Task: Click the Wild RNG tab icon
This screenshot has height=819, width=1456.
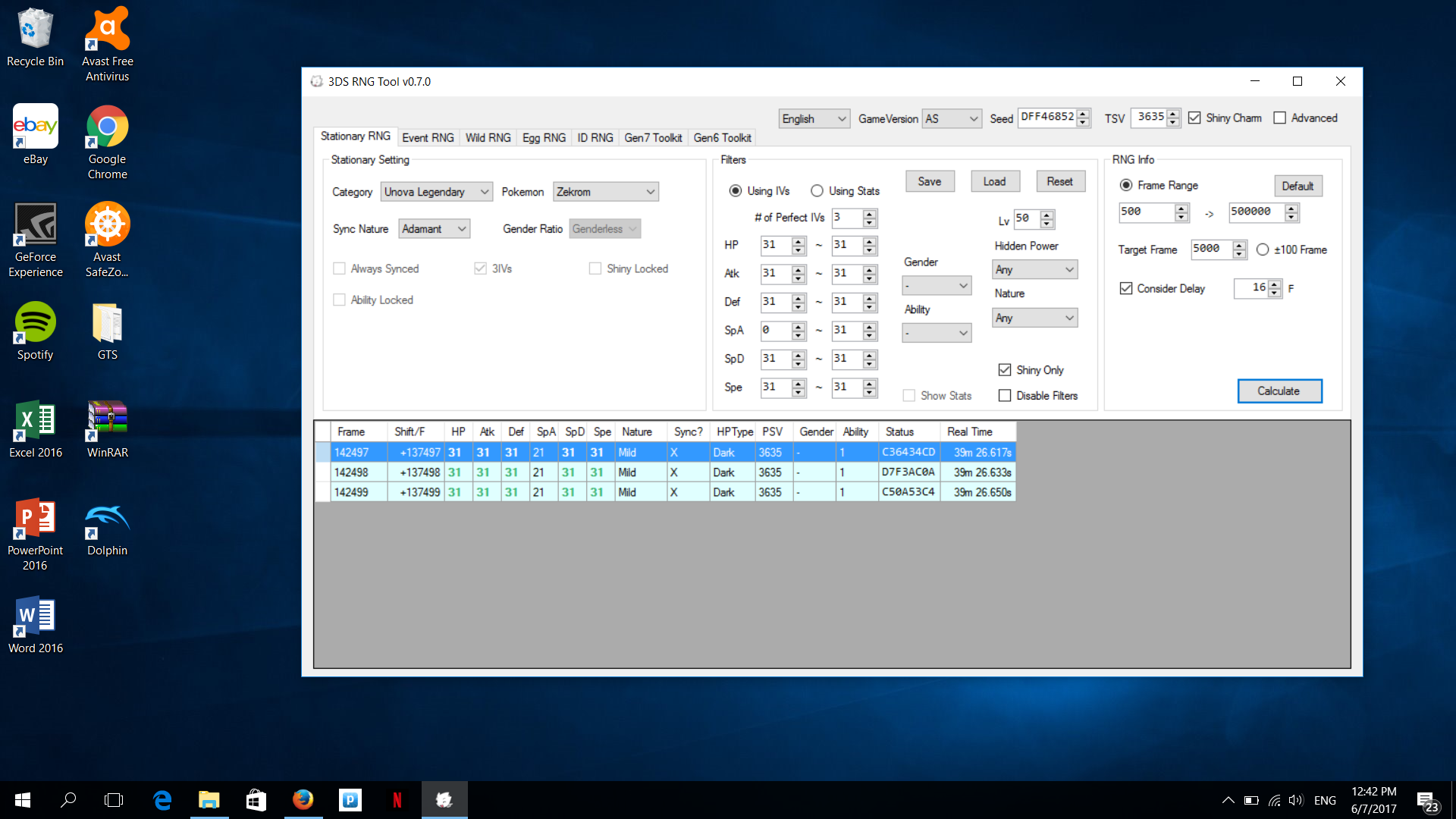Action: tap(487, 137)
